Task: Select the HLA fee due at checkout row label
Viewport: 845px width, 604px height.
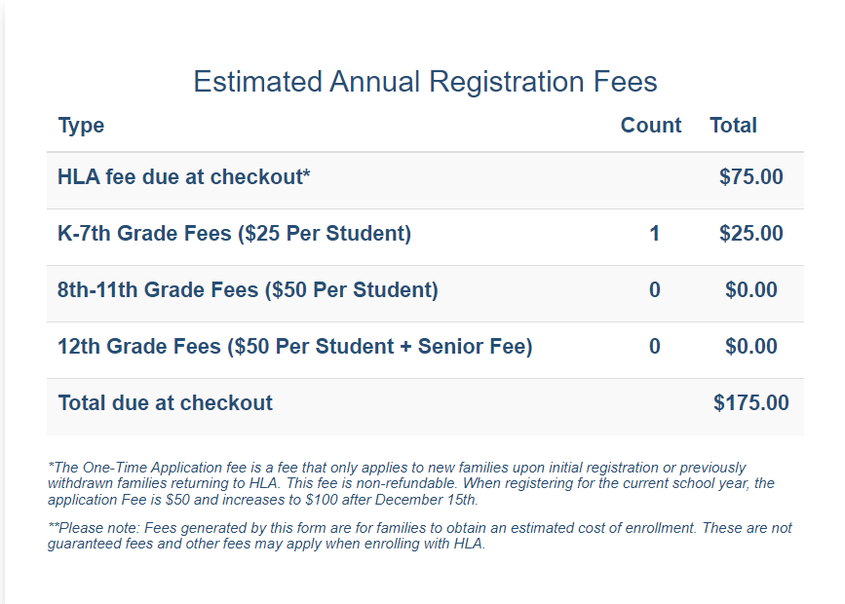Action: pos(184,178)
